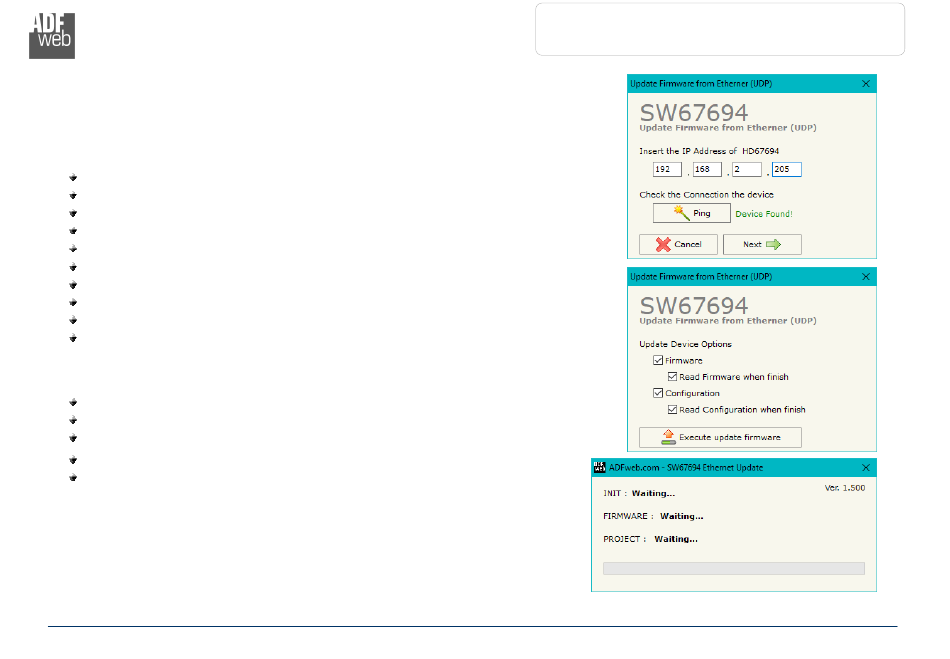
Task: Click the Device Found! status text
Action: click(764, 214)
